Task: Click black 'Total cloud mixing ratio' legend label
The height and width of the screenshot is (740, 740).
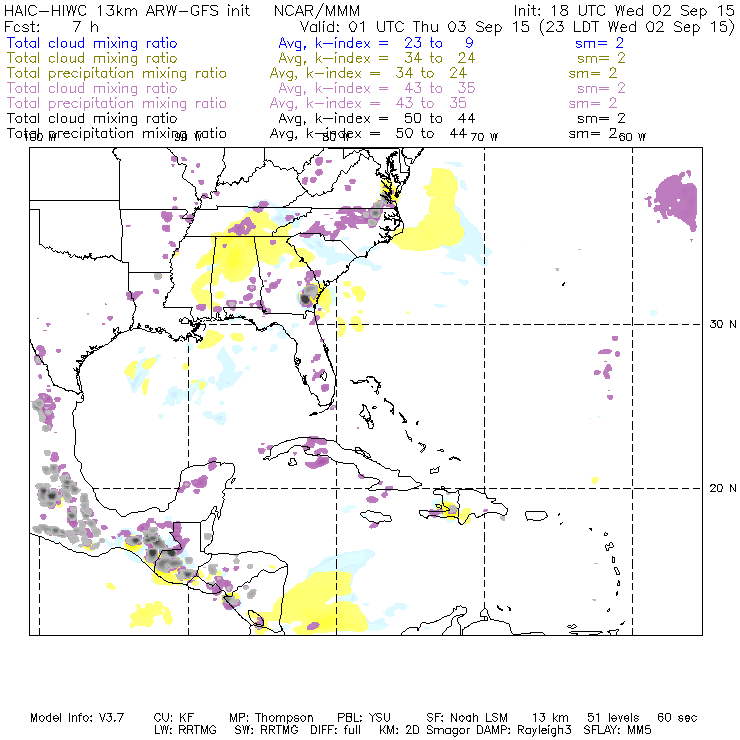Action: (x=92, y=118)
